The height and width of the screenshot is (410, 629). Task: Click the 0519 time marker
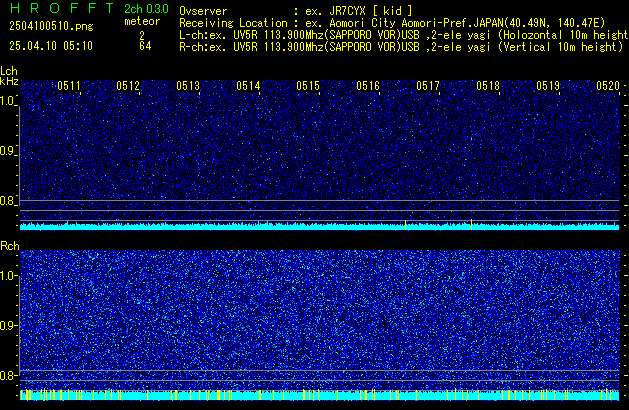[x=548, y=86]
